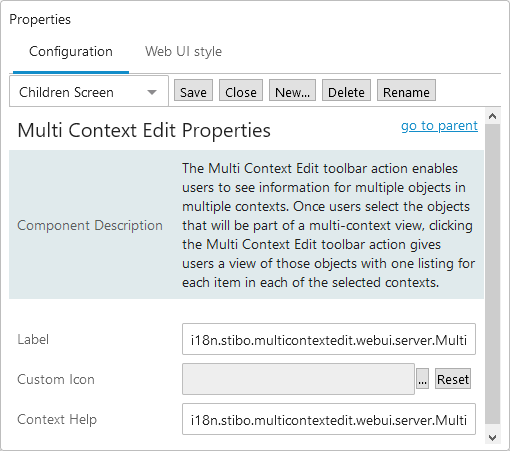Screen dimensions: 510x451
Task: Click the Save button
Action: pyautogui.click(x=193, y=90)
